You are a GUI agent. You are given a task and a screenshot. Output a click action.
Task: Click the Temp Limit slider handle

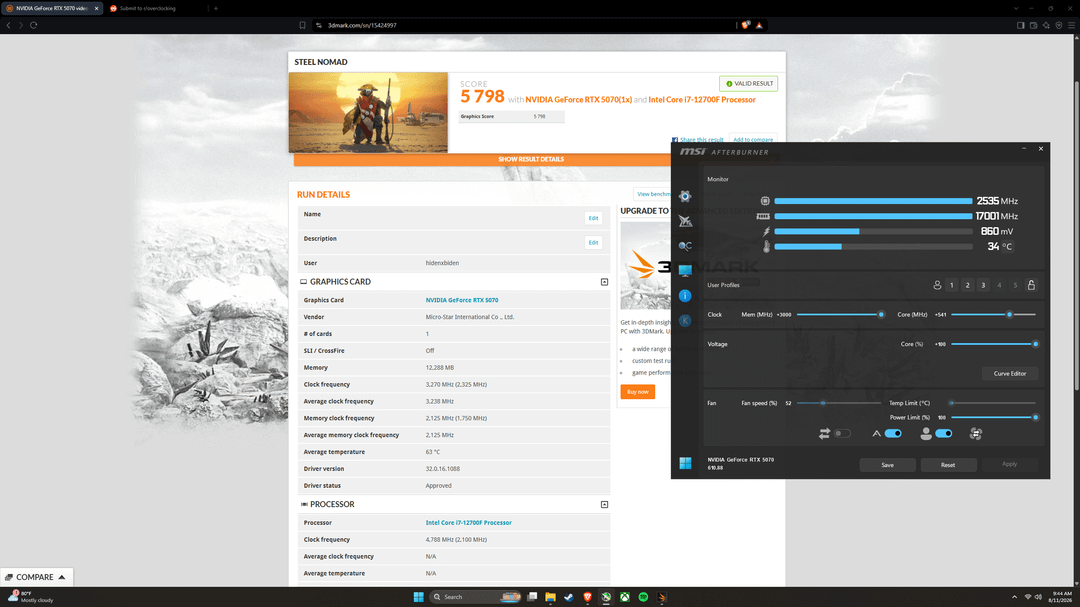point(952,403)
